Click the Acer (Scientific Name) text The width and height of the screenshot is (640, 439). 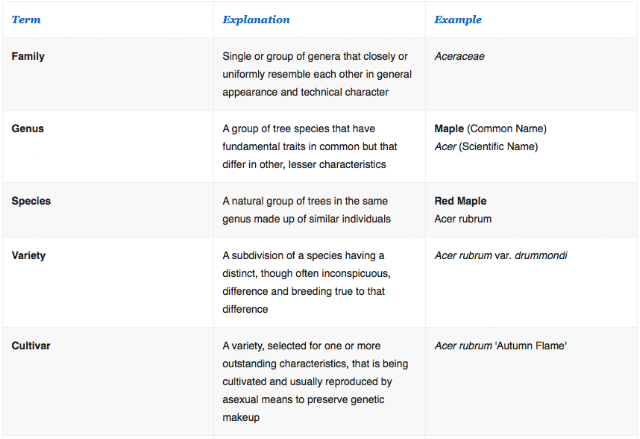pos(486,146)
